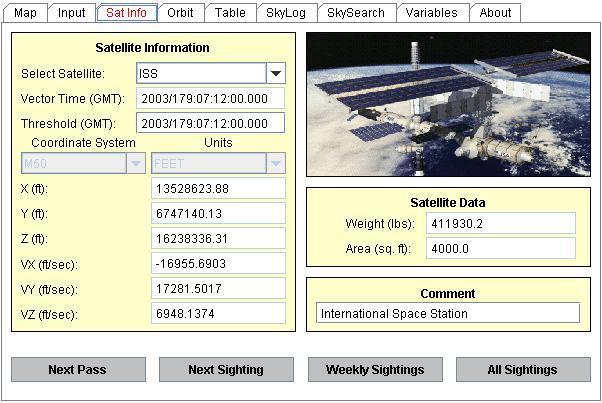View the Variables tab
The image size is (602, 403).
click(432, 13)
